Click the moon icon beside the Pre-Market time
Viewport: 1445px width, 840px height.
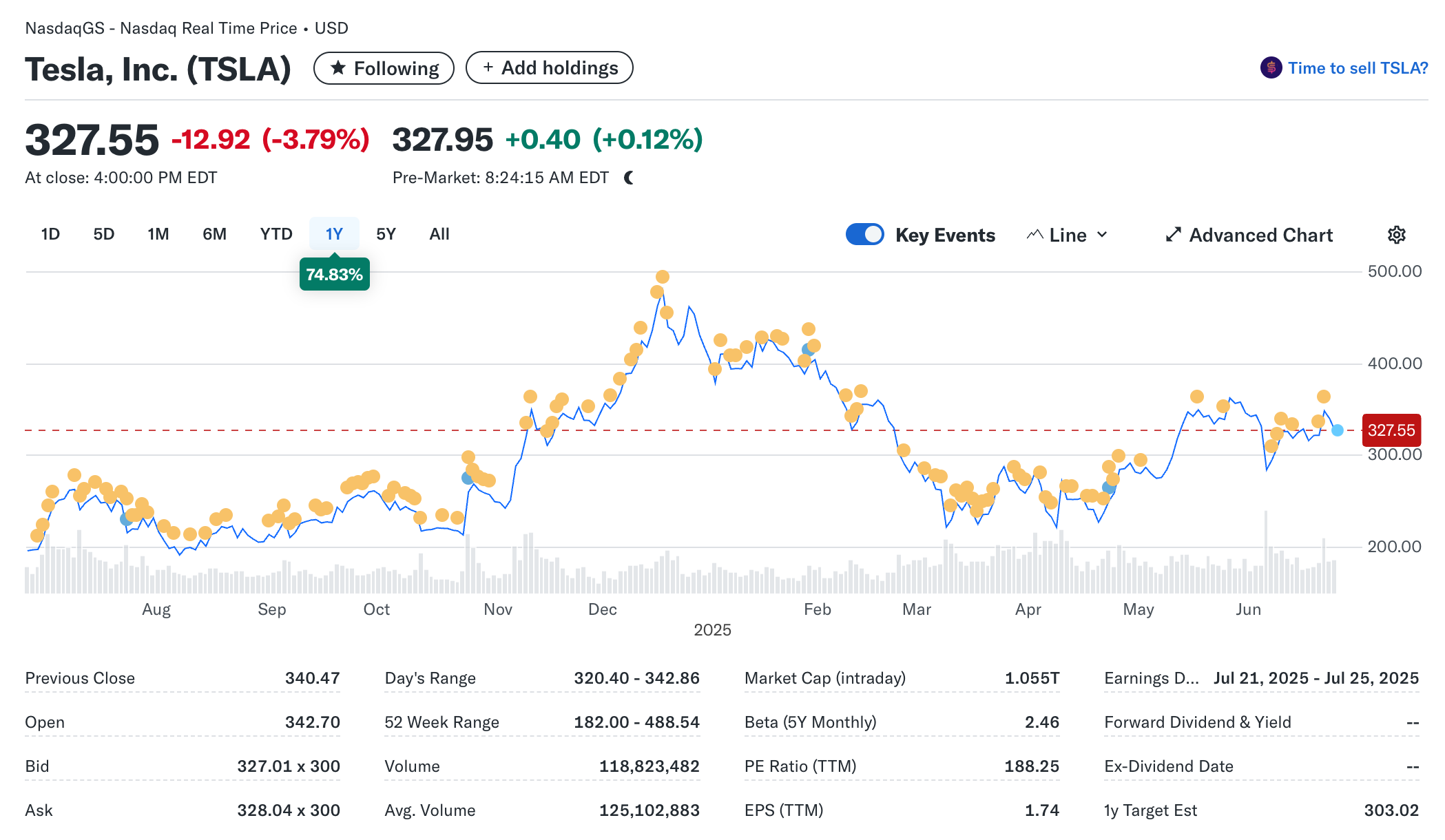pos(629,178)
